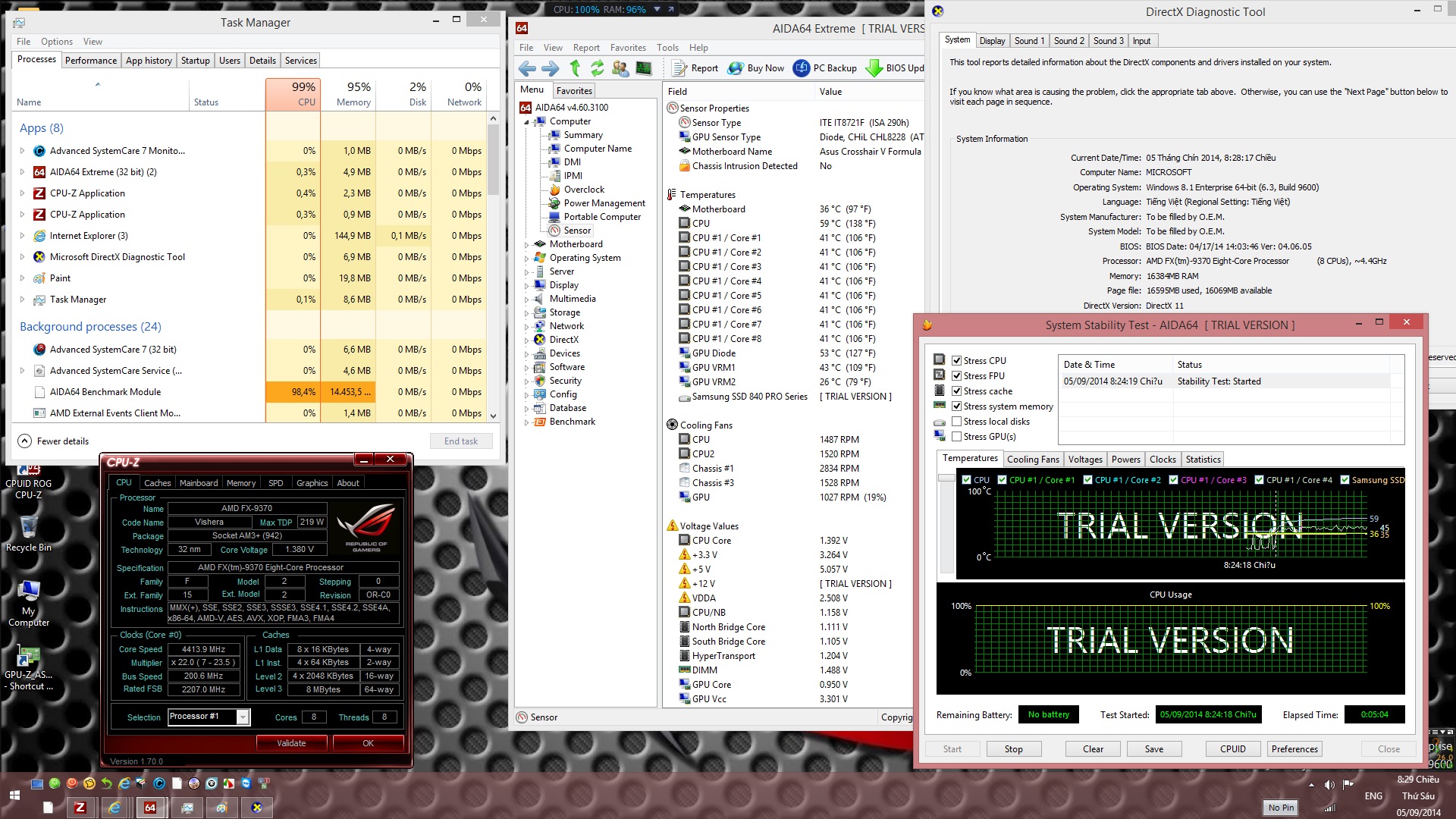Screen dimensions: 1456x819
Task: Expand the Benchmark node in AIDA64 menu
Action: [524, 421]
